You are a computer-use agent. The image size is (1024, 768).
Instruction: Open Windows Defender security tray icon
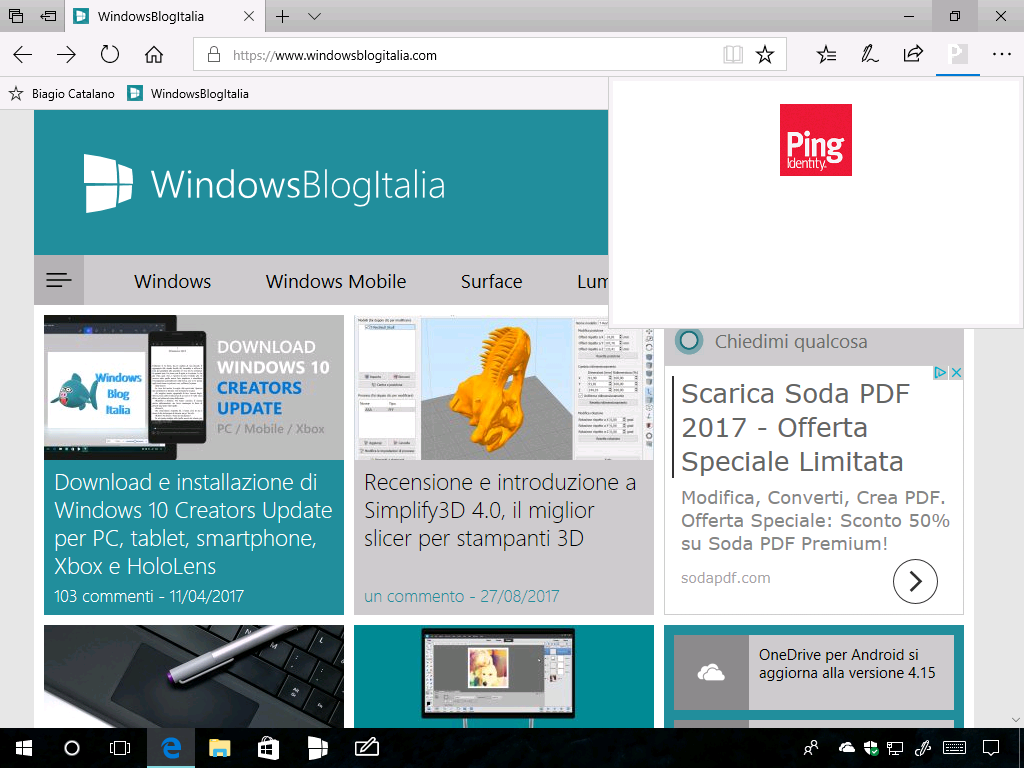click(x=871, y=748)
